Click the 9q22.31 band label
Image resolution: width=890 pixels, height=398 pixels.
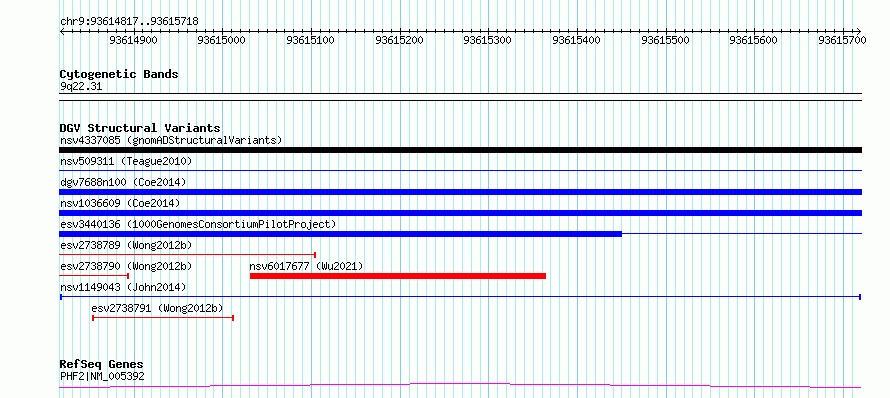pyautogui.click(x=81, y=87)
